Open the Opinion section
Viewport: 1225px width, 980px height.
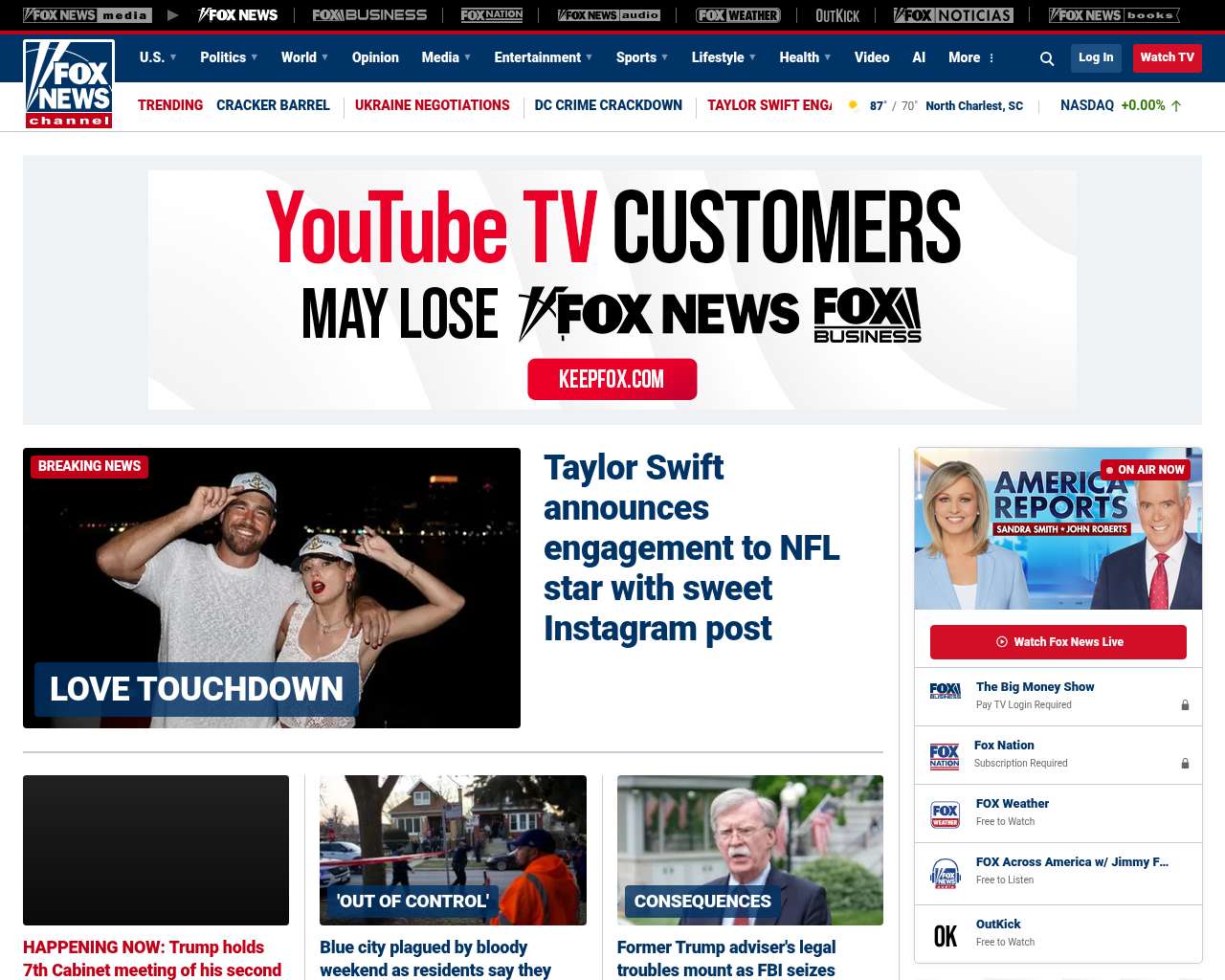point(375,57)
